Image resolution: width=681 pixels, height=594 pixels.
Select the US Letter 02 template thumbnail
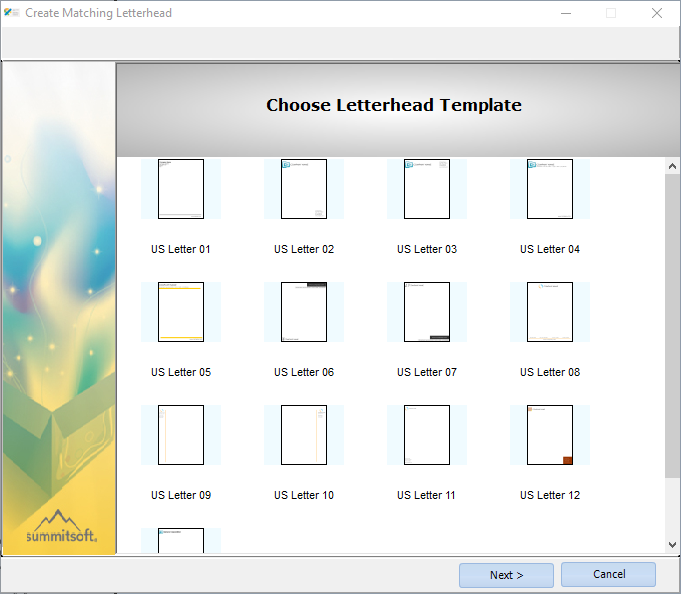click(x=304, y=189)
